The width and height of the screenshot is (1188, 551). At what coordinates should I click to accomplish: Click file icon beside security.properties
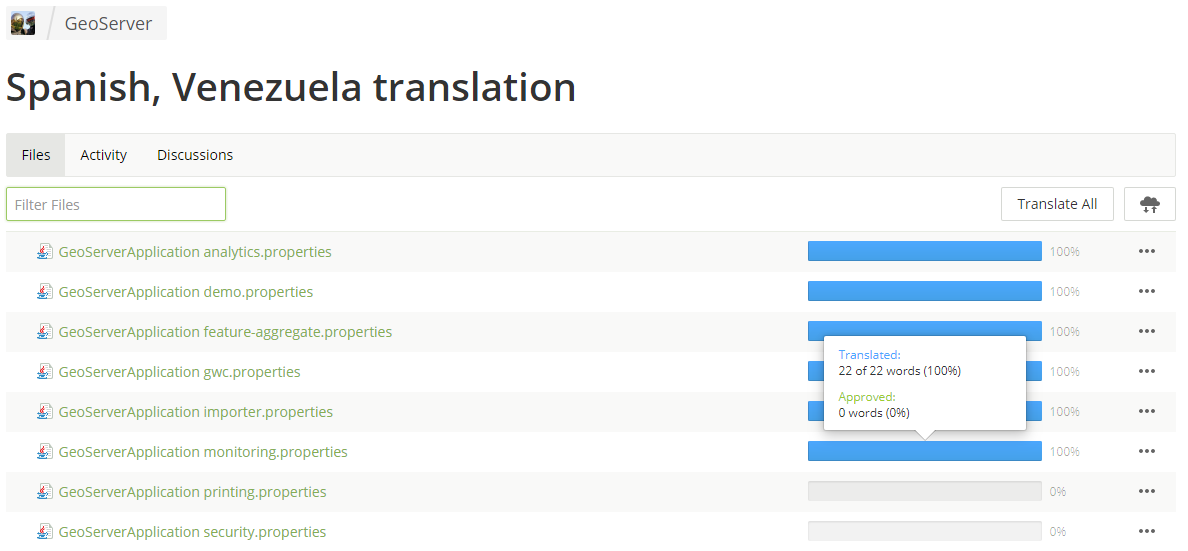45,531
